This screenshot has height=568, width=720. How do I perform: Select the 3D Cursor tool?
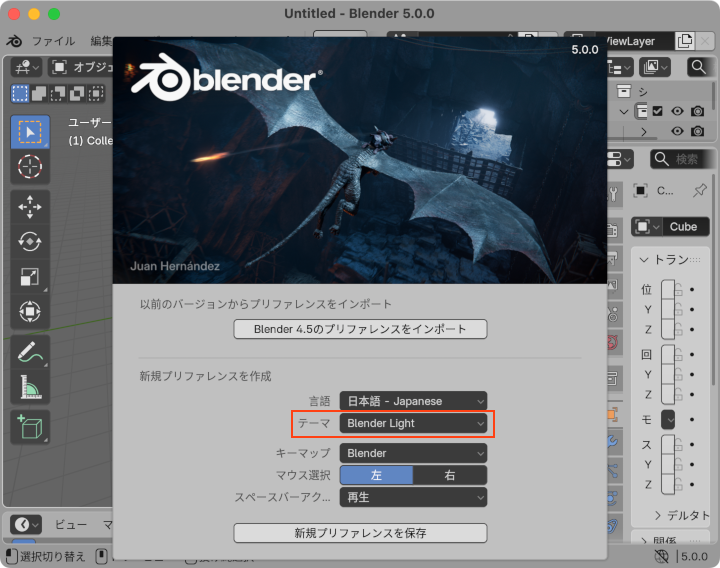(x=30, y=166)
